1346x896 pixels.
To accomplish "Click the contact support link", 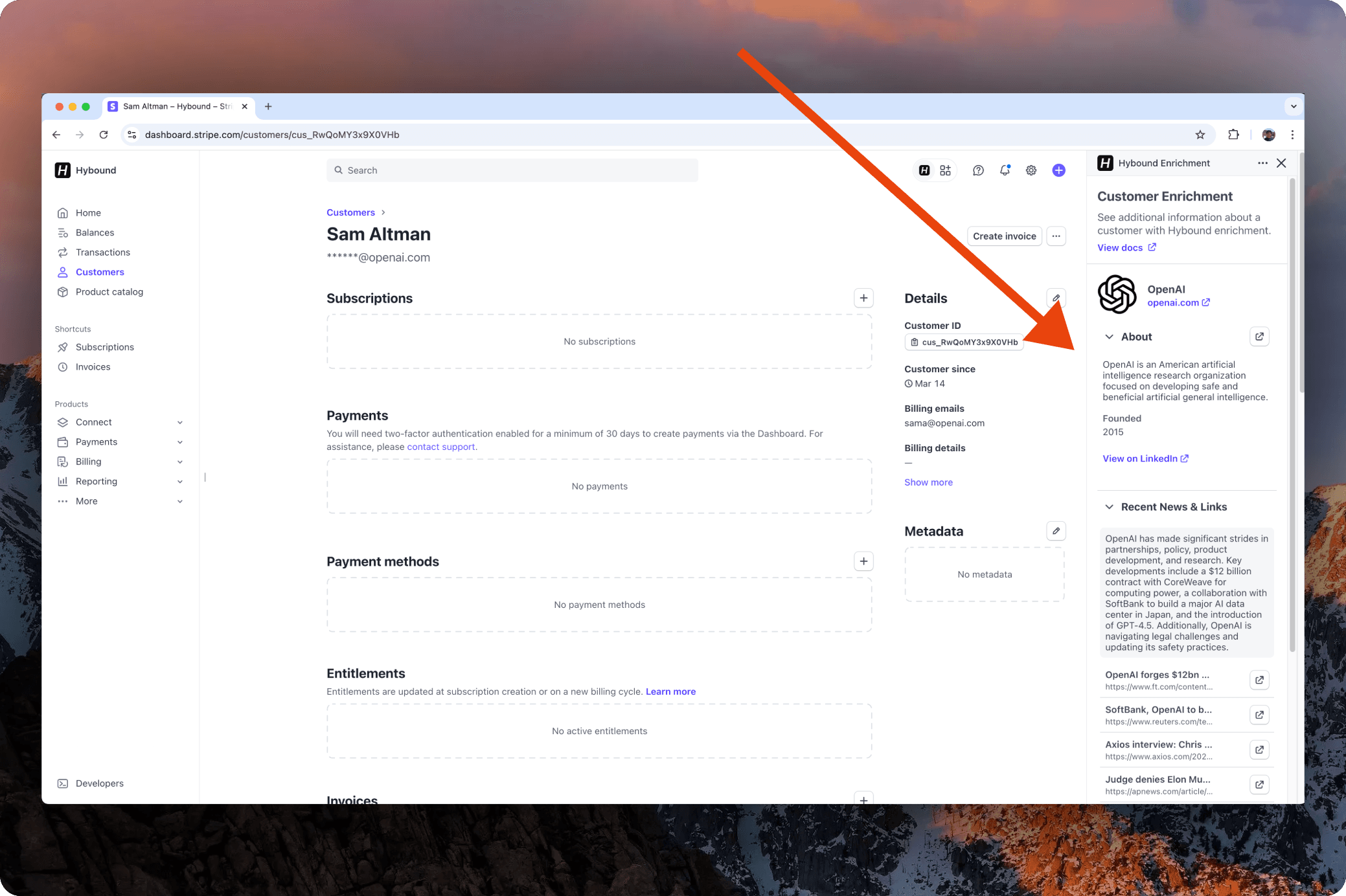I will (x=440, y=447).
